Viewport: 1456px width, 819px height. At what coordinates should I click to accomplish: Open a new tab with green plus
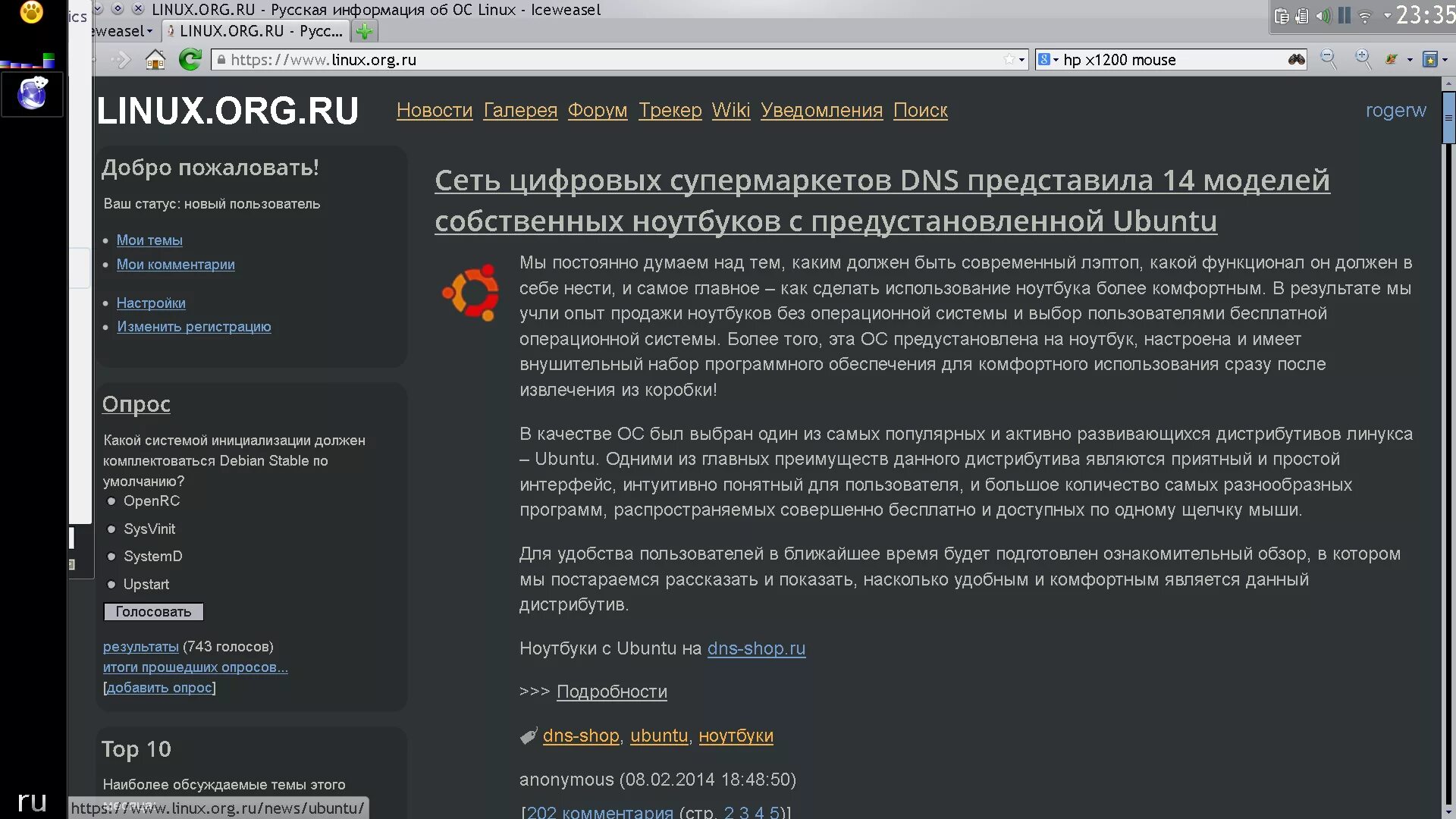pyautogui.click(x=365, y=31)
